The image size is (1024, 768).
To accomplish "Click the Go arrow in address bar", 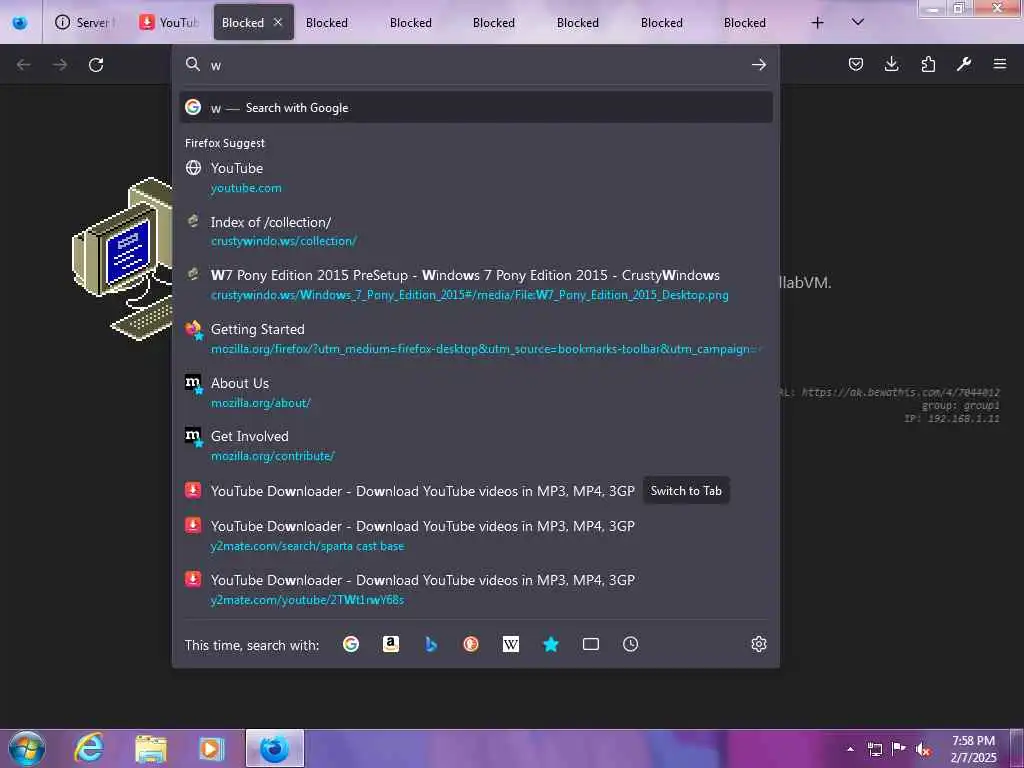I will (x=758, y=65).
